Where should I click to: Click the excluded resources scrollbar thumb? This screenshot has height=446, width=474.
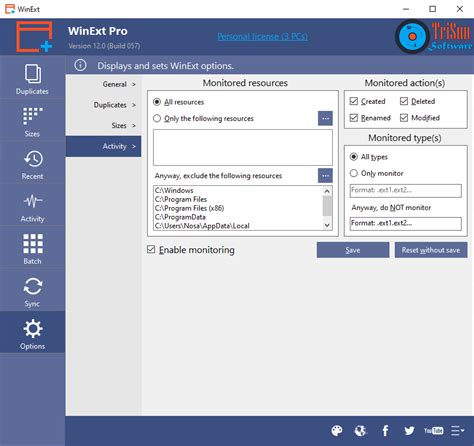coord(327,206)
